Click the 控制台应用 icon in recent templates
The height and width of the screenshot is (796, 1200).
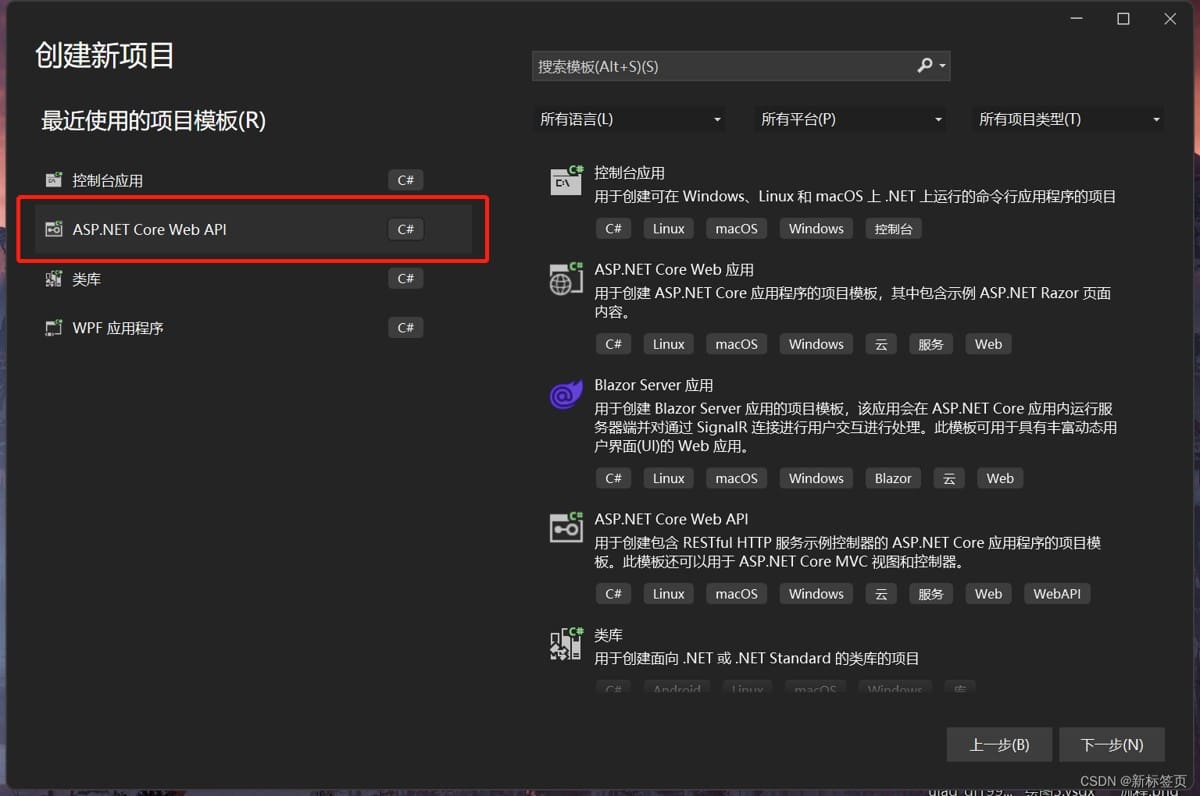pyautogui.click(x=54, y=180)
